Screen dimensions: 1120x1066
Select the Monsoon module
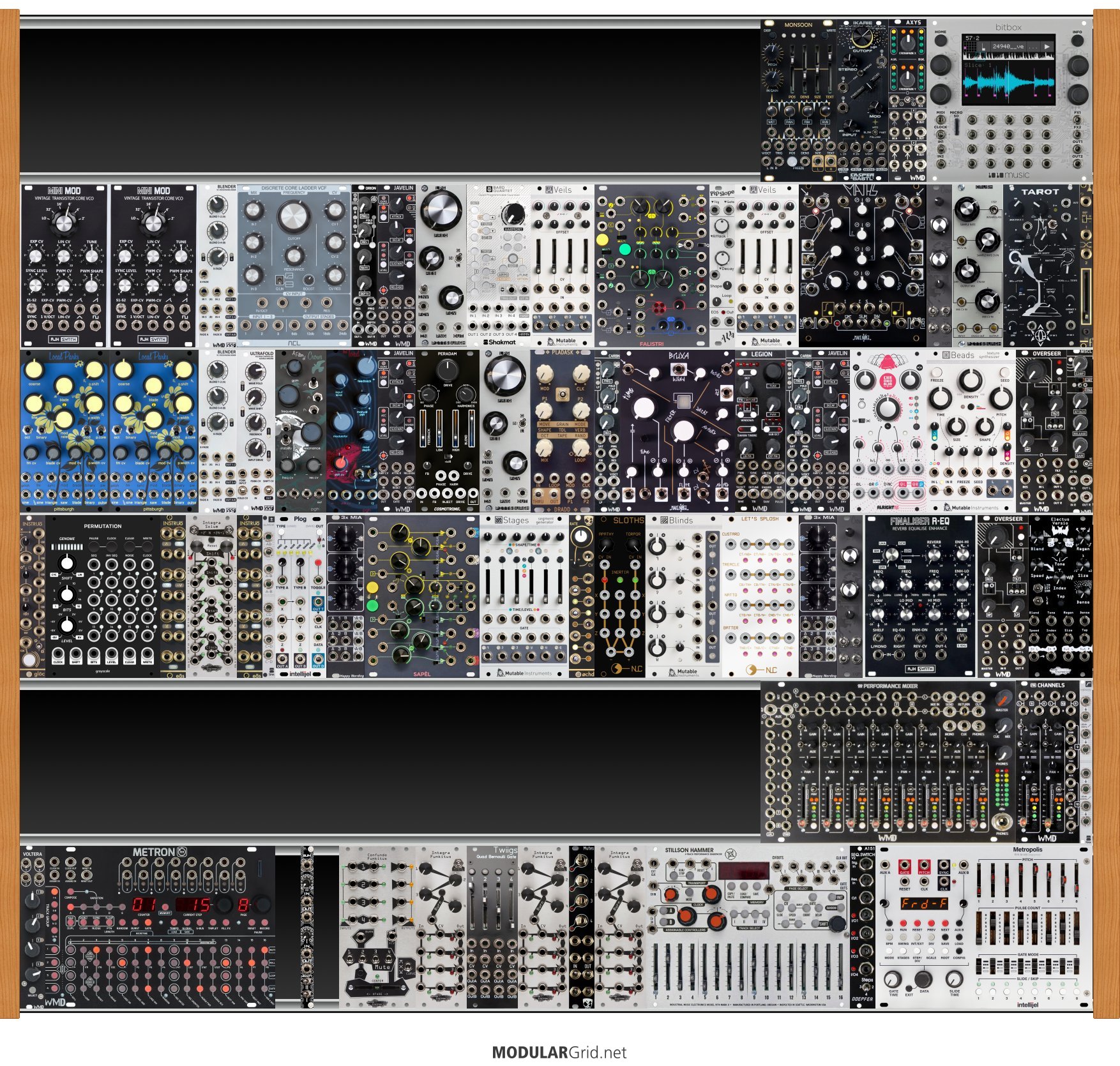pos(798,100)
